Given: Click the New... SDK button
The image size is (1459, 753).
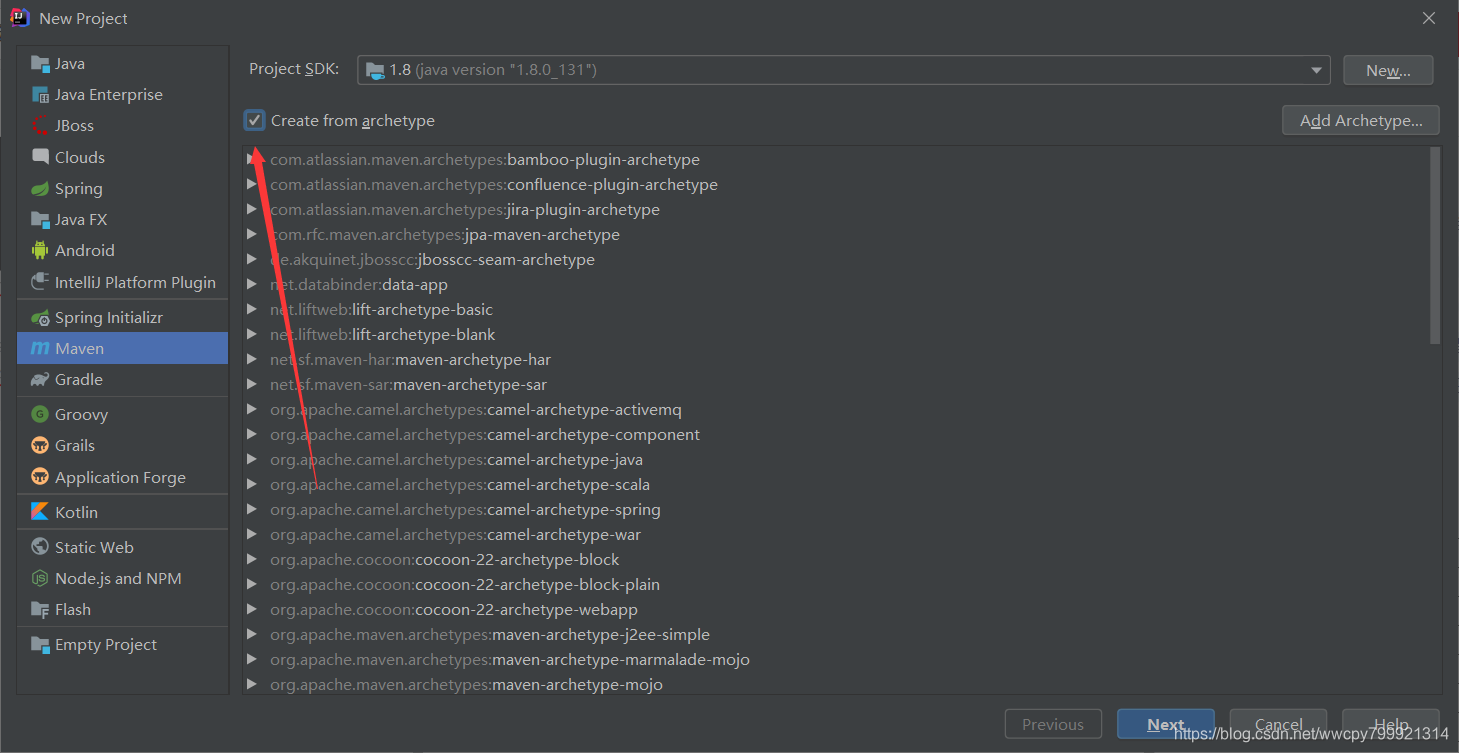Looking at the screenshot, I should [1388, 70].
